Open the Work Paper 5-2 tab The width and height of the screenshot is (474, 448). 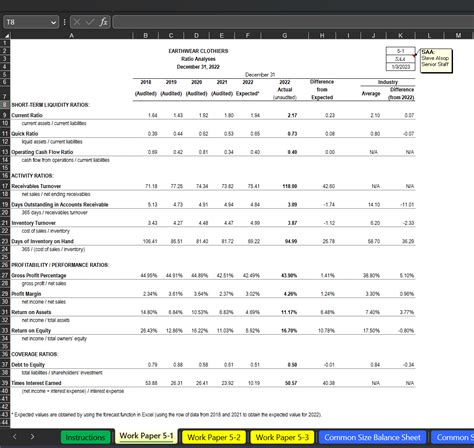pos(214,437)
